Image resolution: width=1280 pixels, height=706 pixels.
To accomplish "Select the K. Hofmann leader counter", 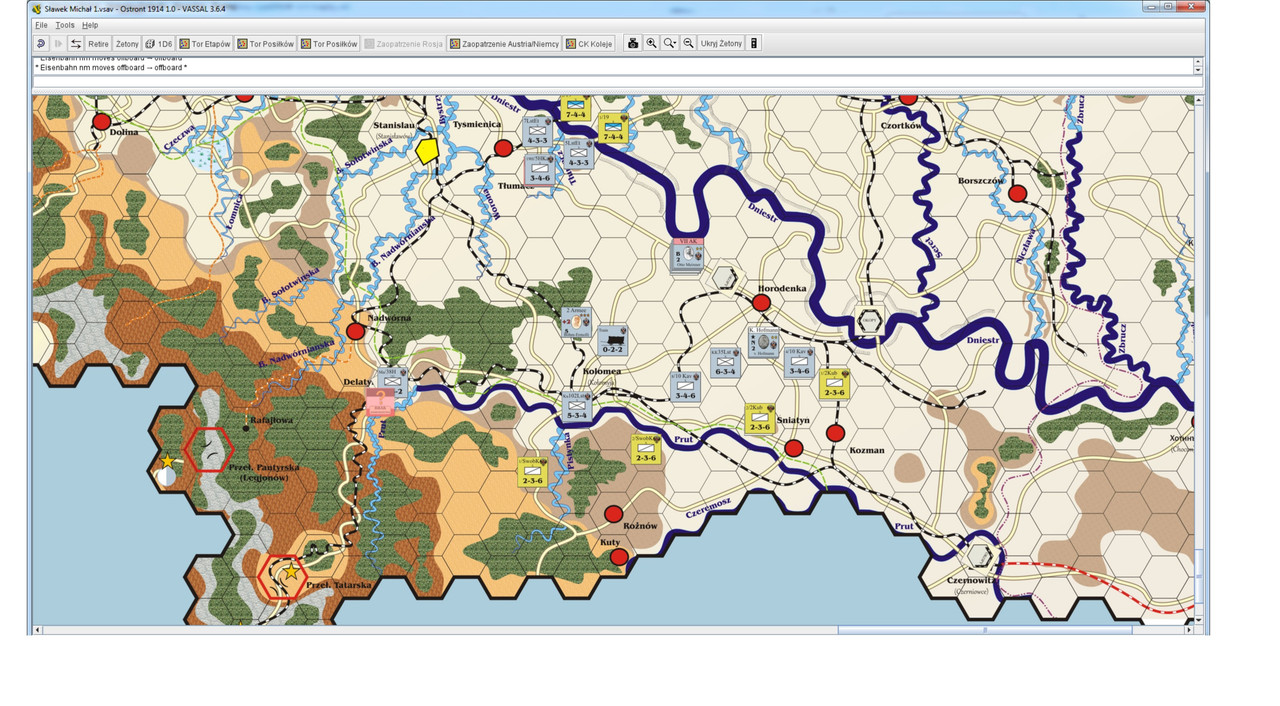I will tap(763, 342).
